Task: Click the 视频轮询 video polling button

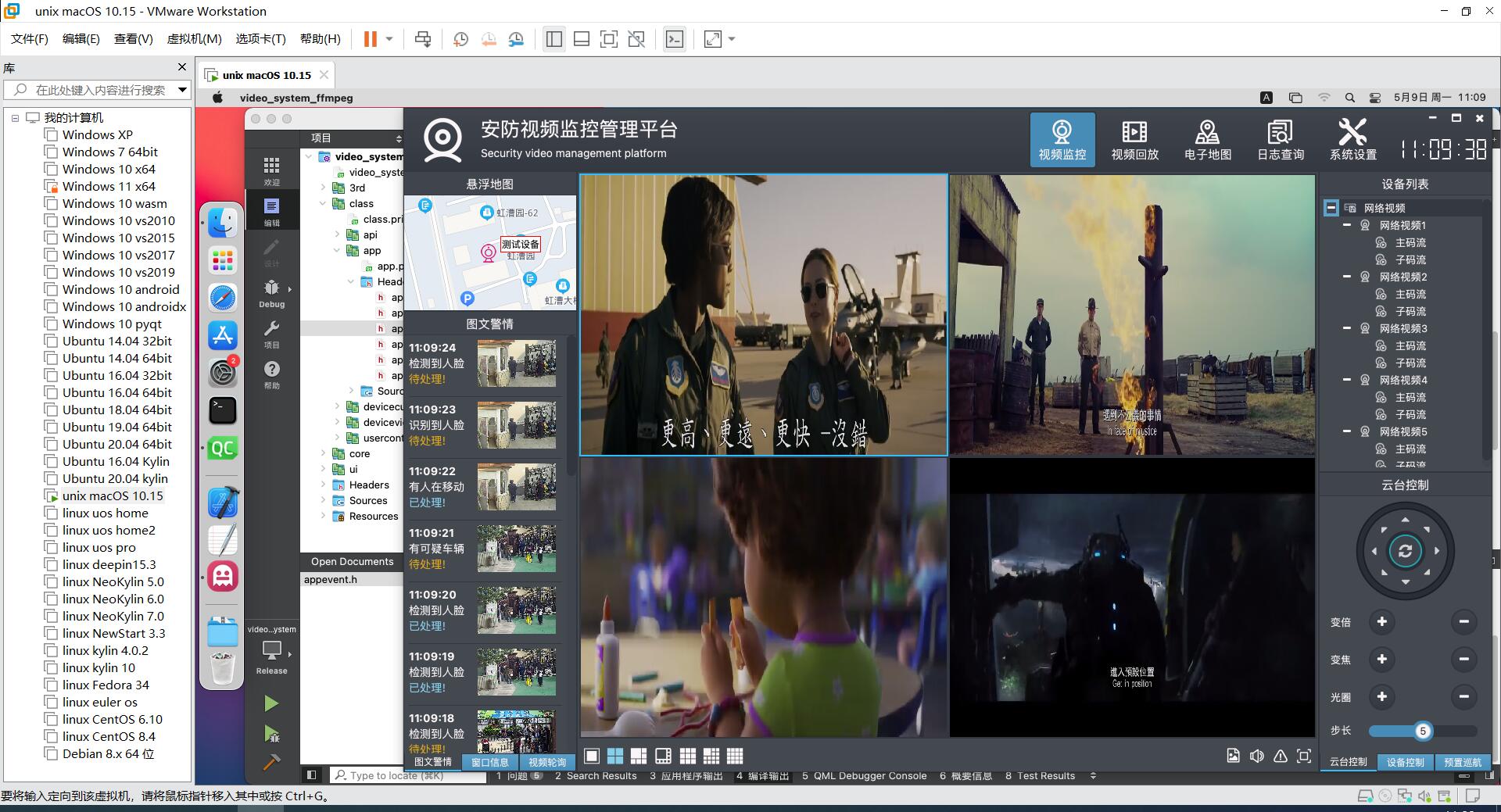Action: [546, 762]
